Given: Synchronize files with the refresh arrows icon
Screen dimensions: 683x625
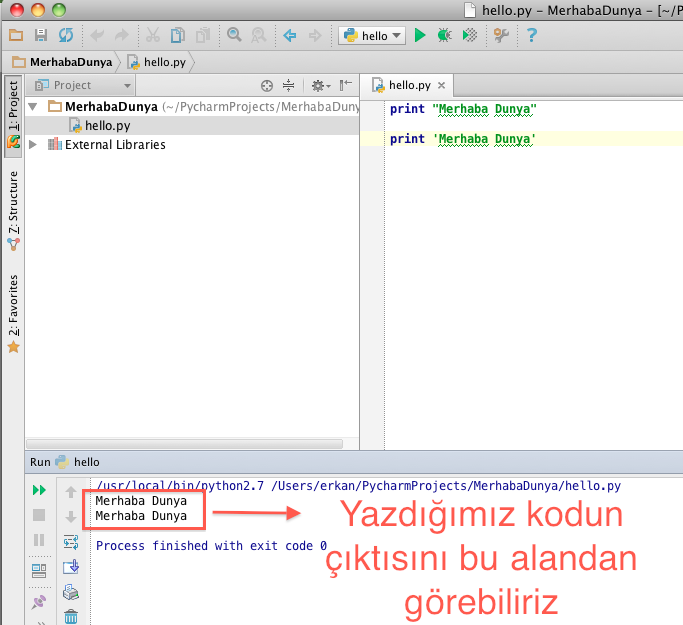Looking at the screenshot, I should click(x=66, y=35).
